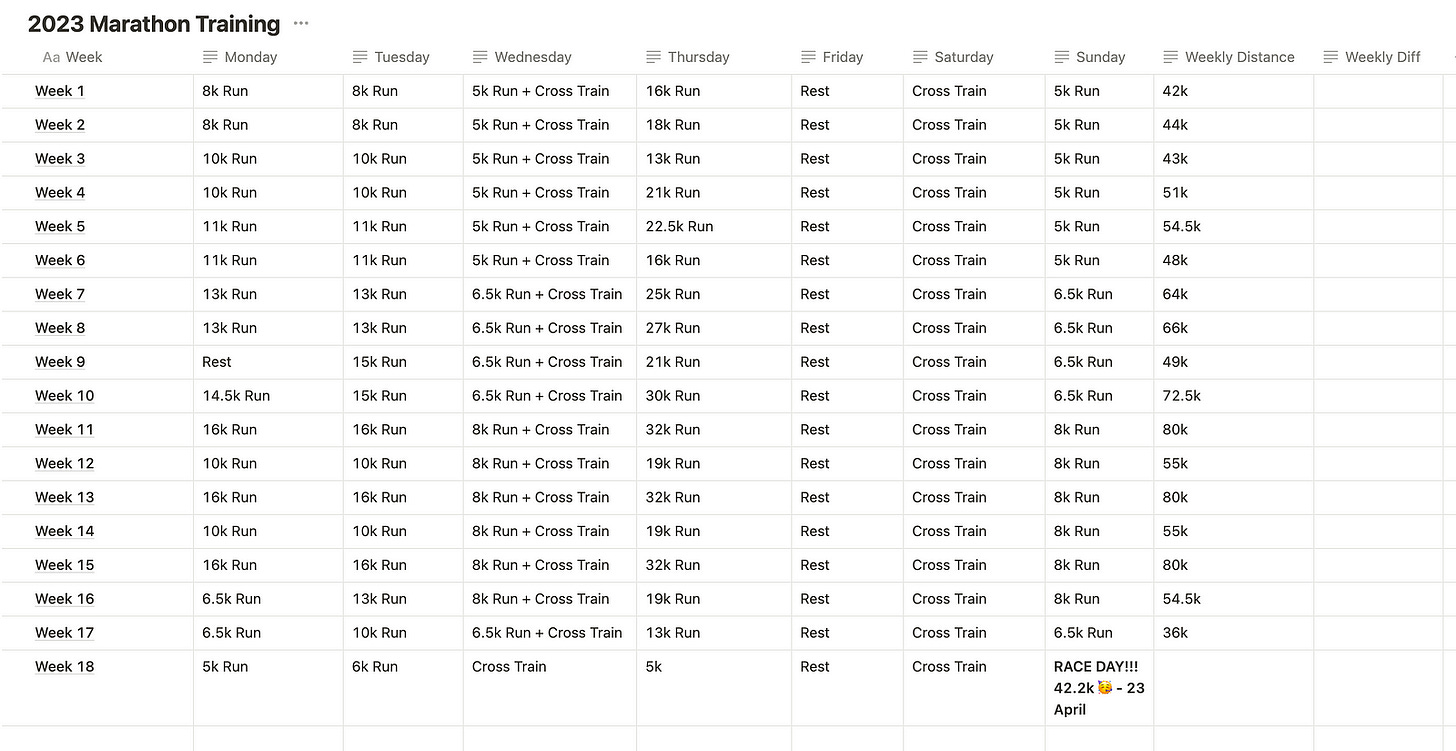Open the Week 9 page
The image size is (1456, 751).
point(60,362)
